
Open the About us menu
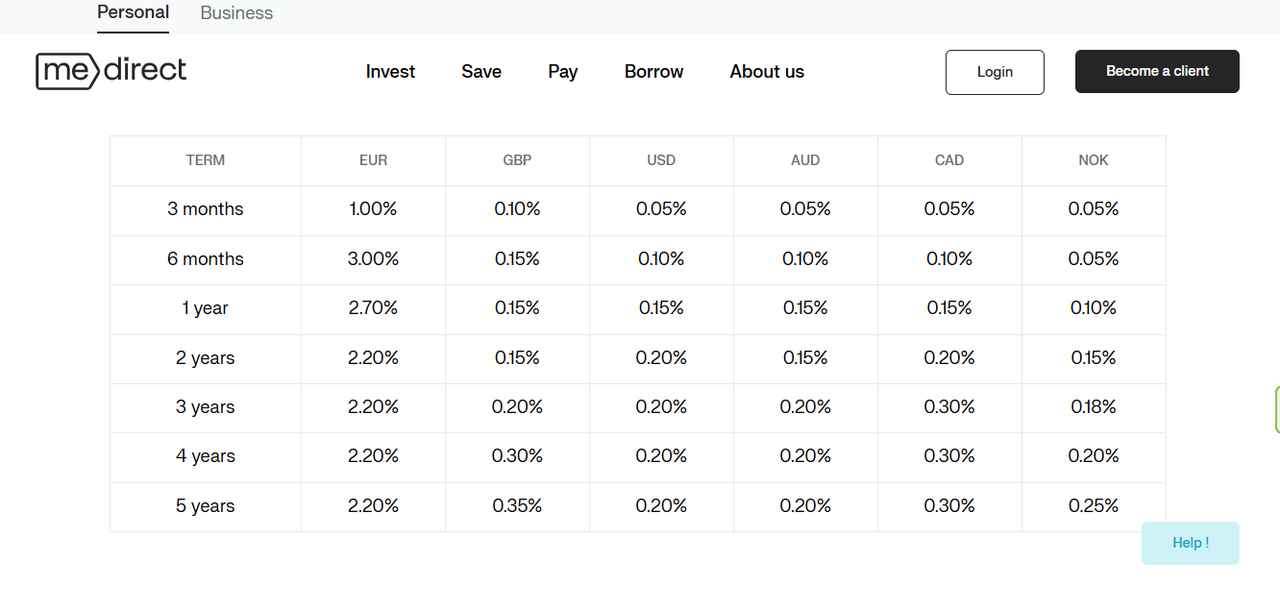click(x=767, y=72)
